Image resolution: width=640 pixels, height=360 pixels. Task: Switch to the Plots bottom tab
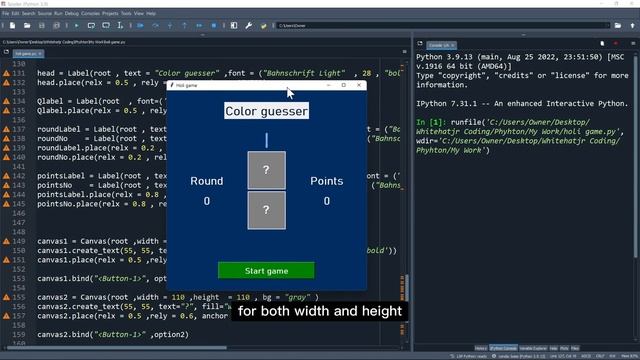click(x=564, y=348)
